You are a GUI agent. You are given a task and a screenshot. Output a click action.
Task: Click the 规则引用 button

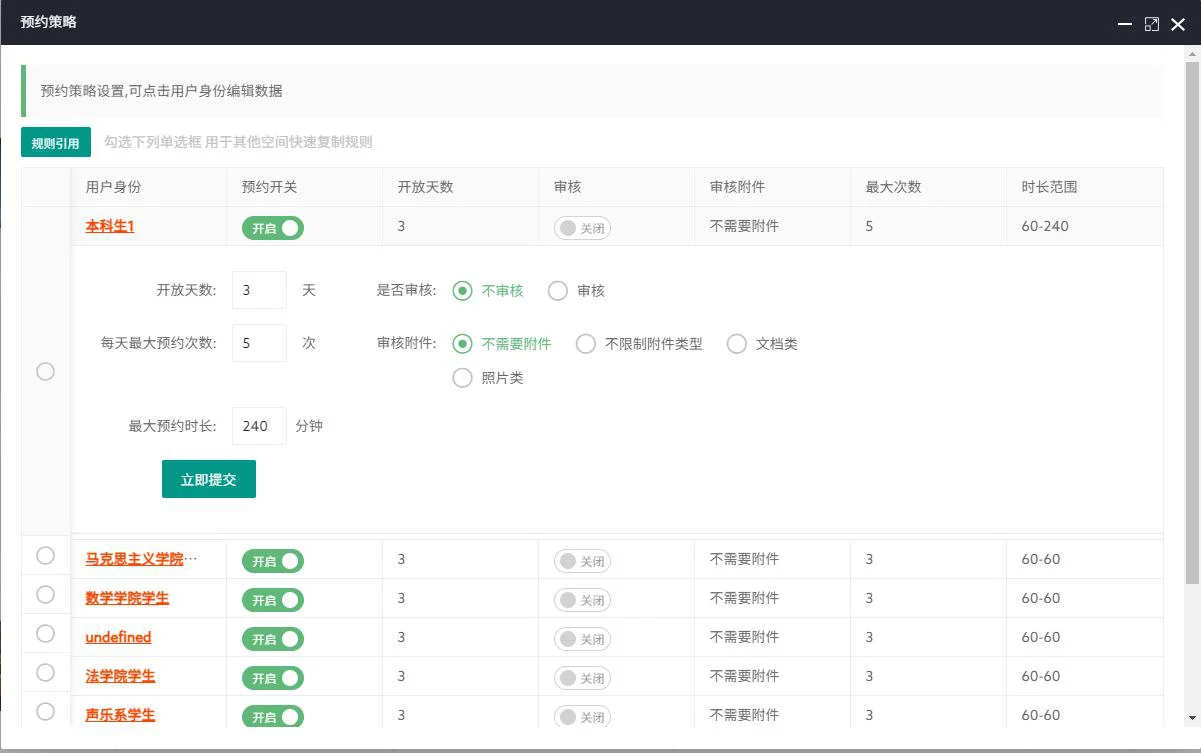click(56, 143)
